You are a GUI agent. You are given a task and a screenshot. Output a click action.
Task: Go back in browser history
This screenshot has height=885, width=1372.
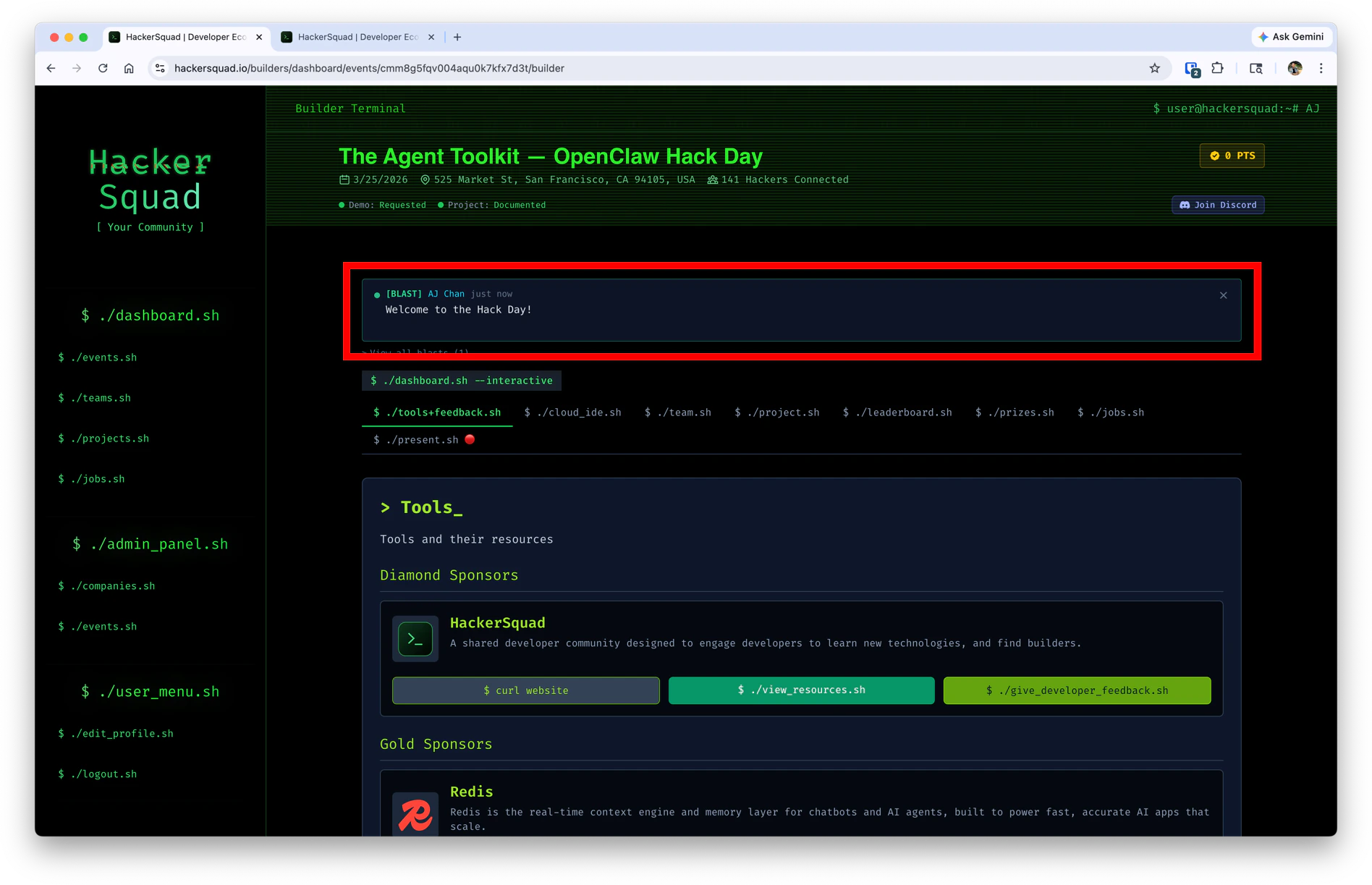tap(51, 68)
